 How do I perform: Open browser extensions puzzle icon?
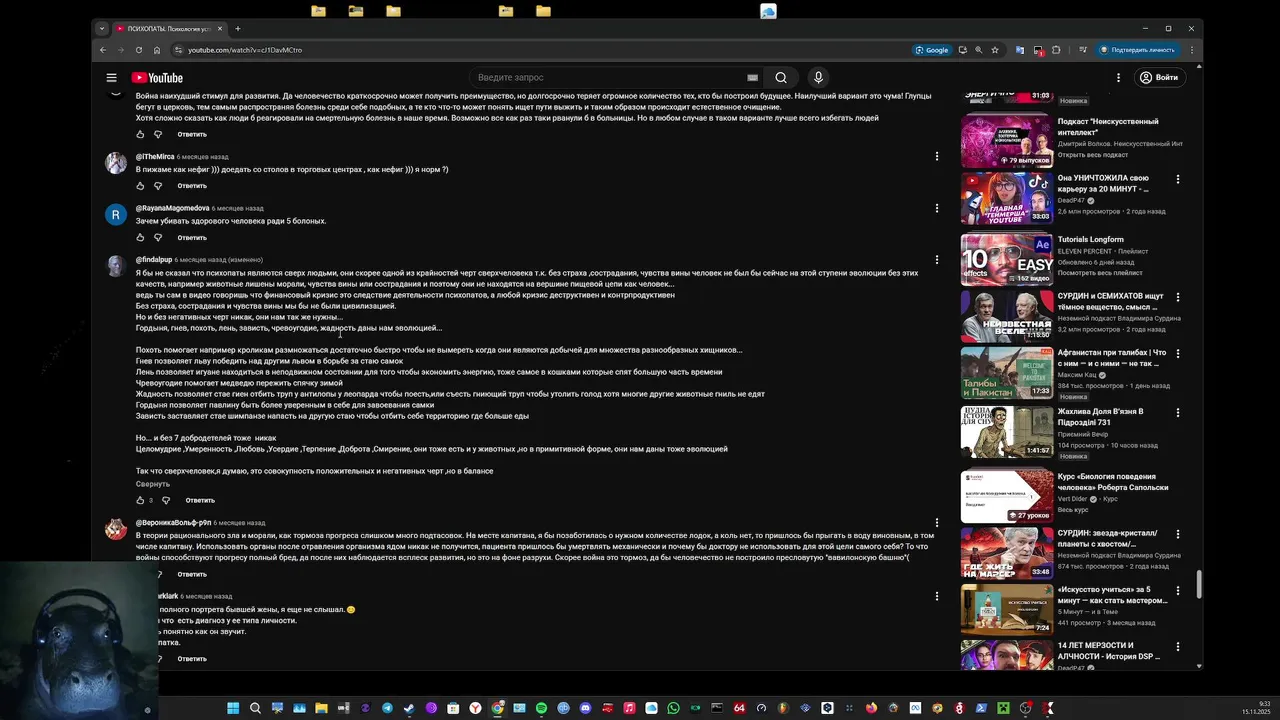click(x=1056, y=50)
